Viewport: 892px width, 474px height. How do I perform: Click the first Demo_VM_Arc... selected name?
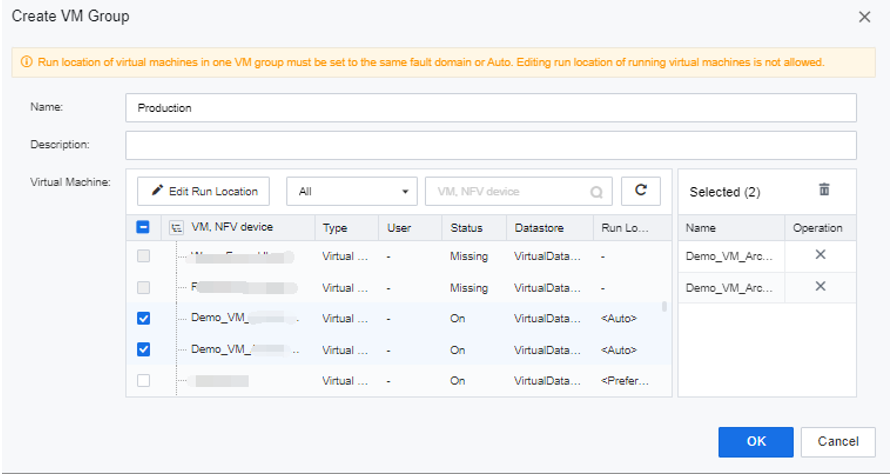[x=729, y=256]
